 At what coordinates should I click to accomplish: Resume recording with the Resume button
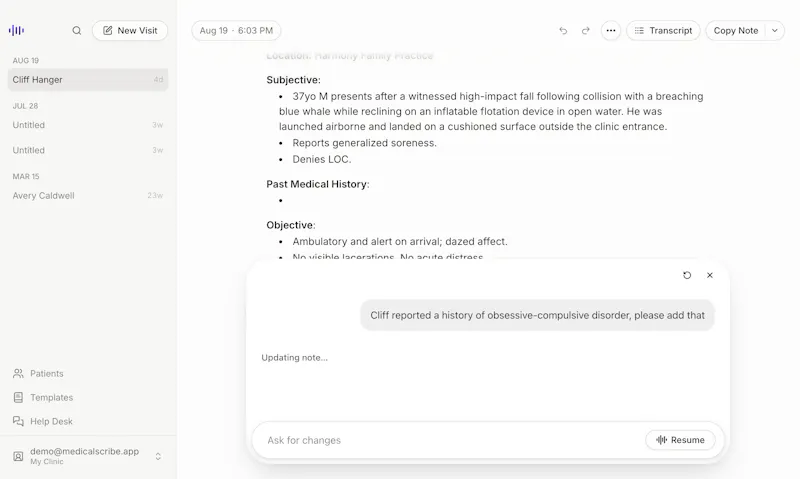(x=681, y=440)
